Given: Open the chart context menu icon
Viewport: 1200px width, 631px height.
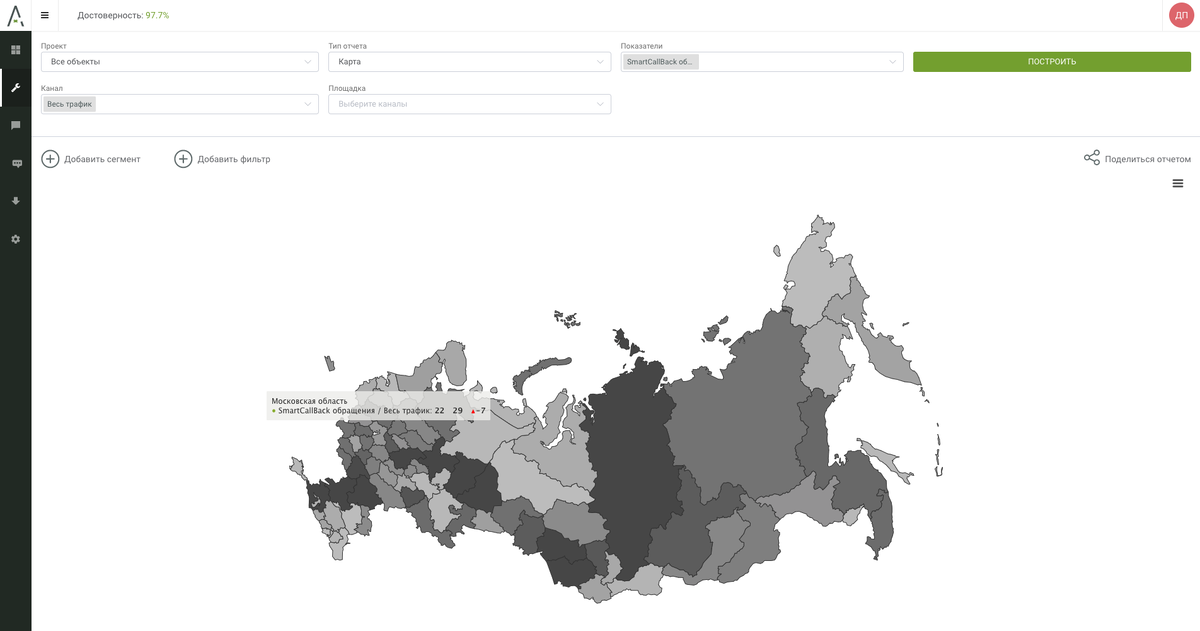Looking at the screenshot, I should pos(1178,183).
